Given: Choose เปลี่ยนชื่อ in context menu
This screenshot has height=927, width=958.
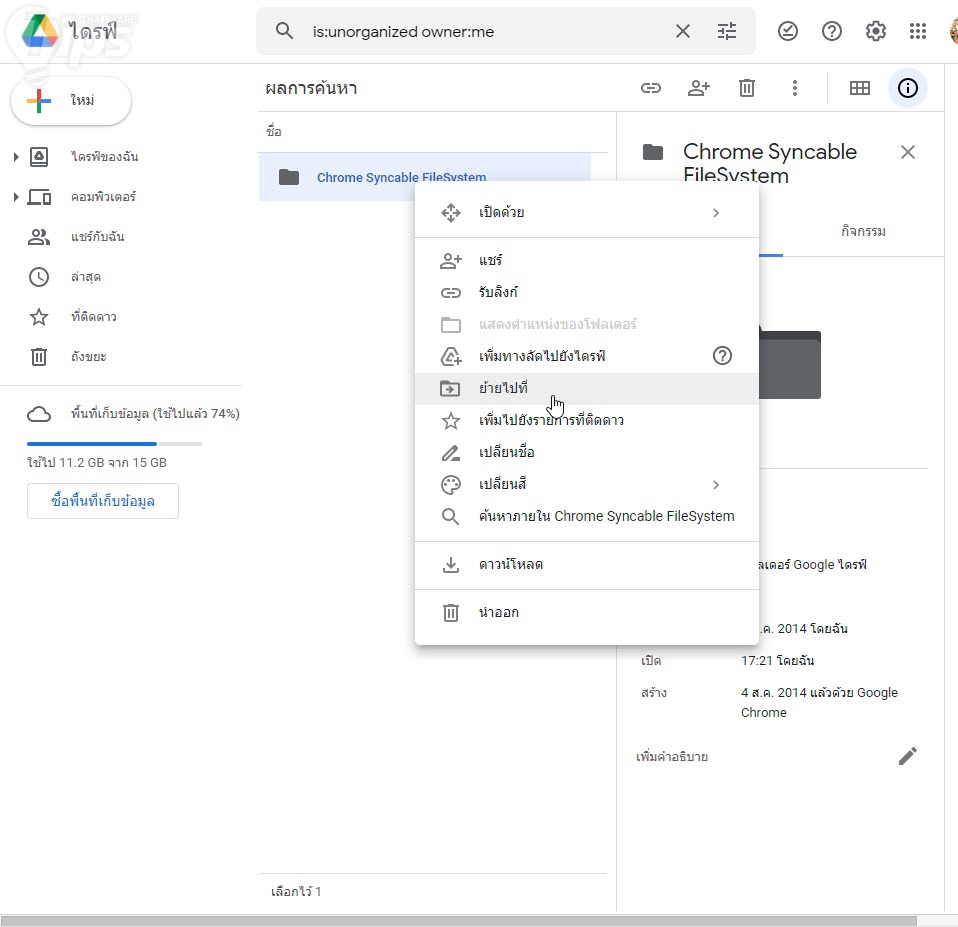Looking at the screenshot, I should point(587,452).
